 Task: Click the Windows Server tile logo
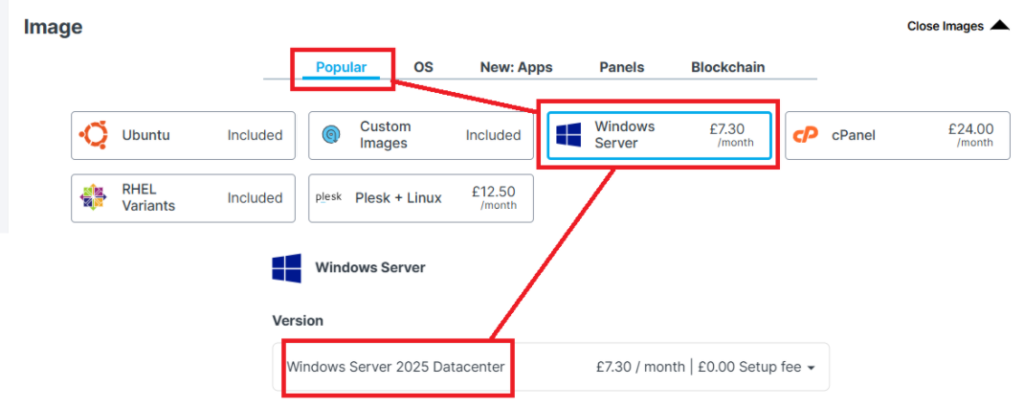pos(569,135)
